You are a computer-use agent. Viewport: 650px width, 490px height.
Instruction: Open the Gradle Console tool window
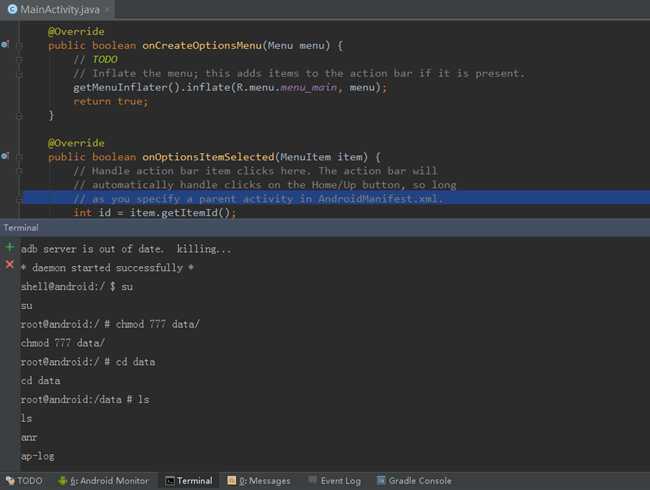click(x=414, y=481)
